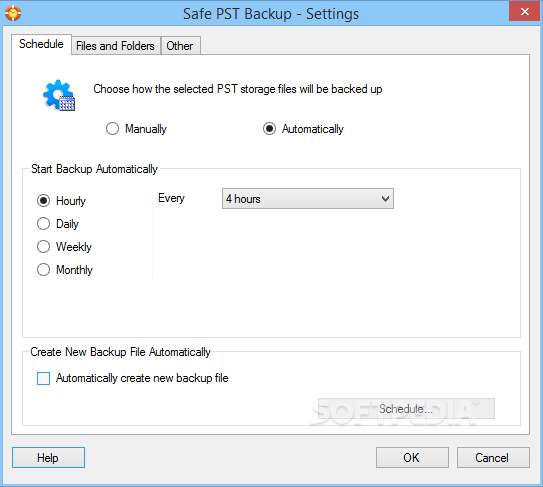Image resolution: width=543 pixels, height=487 pixels.
Task: Click the 'Start Backup Automatically' group label
Action: (94, 169)
